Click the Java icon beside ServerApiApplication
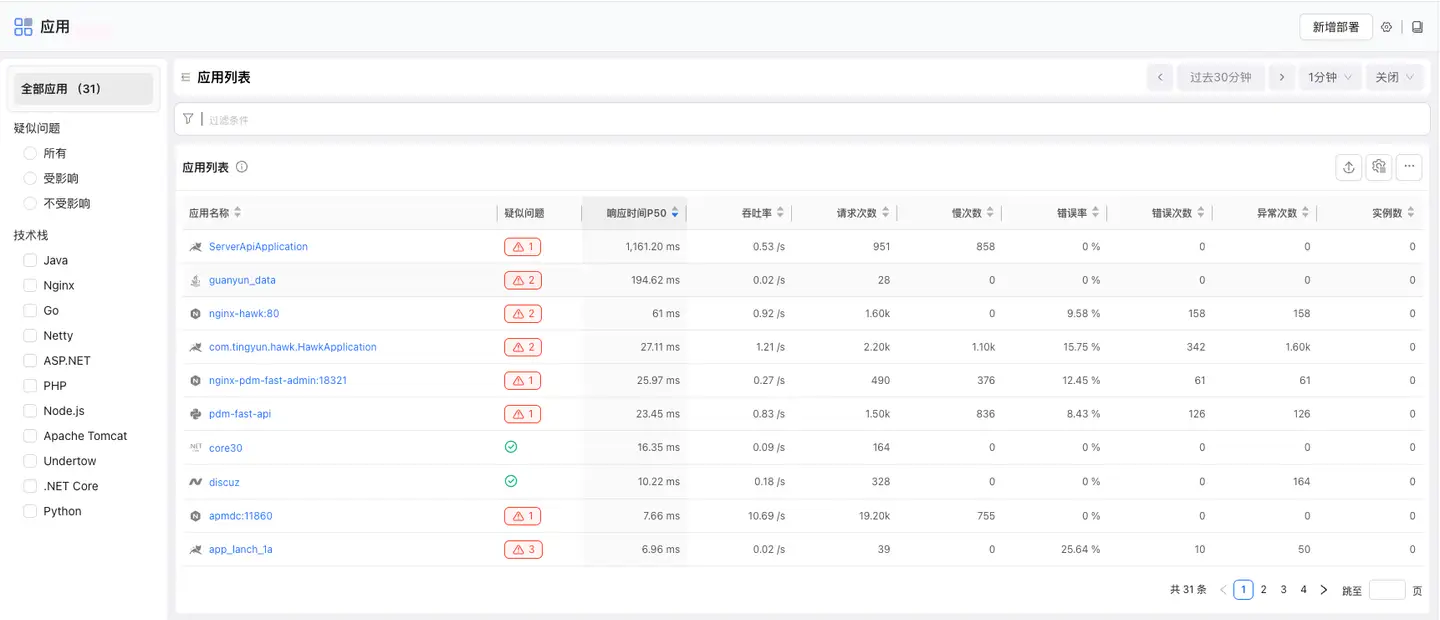1440x620 pixels. [x=196, y=246]
